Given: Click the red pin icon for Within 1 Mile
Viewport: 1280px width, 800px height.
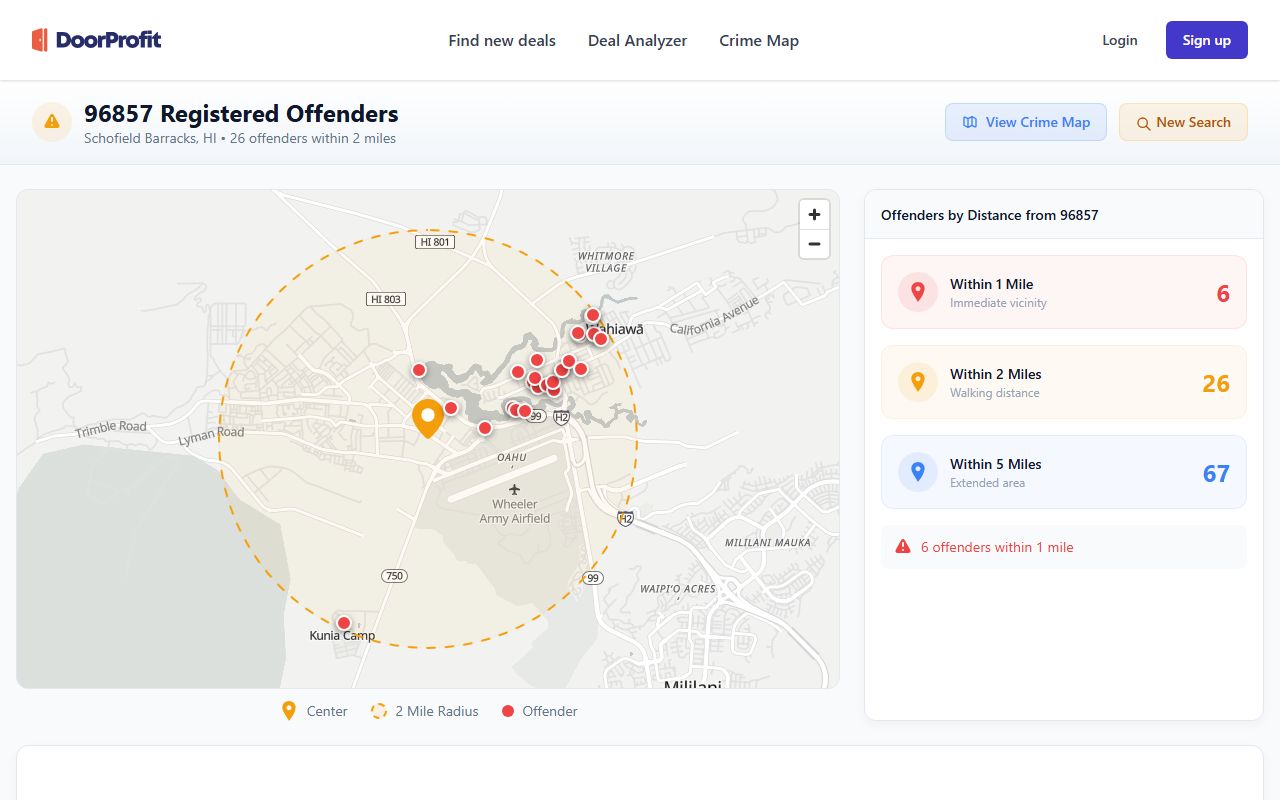Looking at the screenshot, I should [918, 292].
